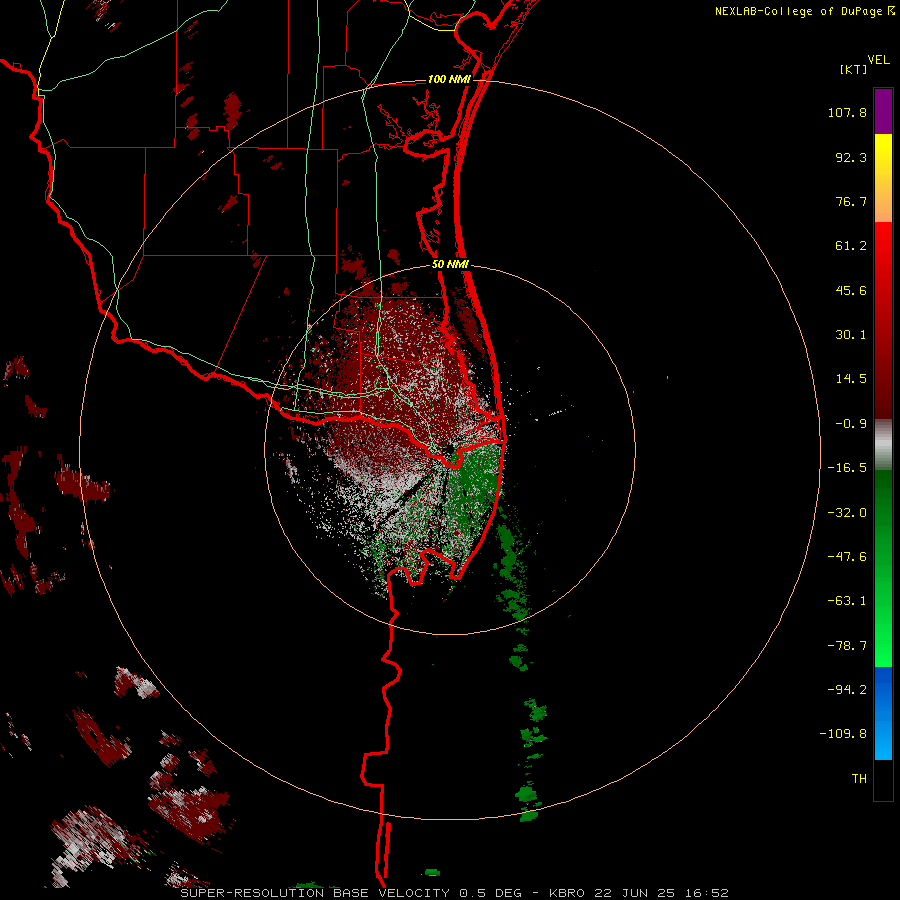The image size is (900, 900).
Task: Pick the yellow-orange block of the velocity scale
Action: tap(883, 178)
